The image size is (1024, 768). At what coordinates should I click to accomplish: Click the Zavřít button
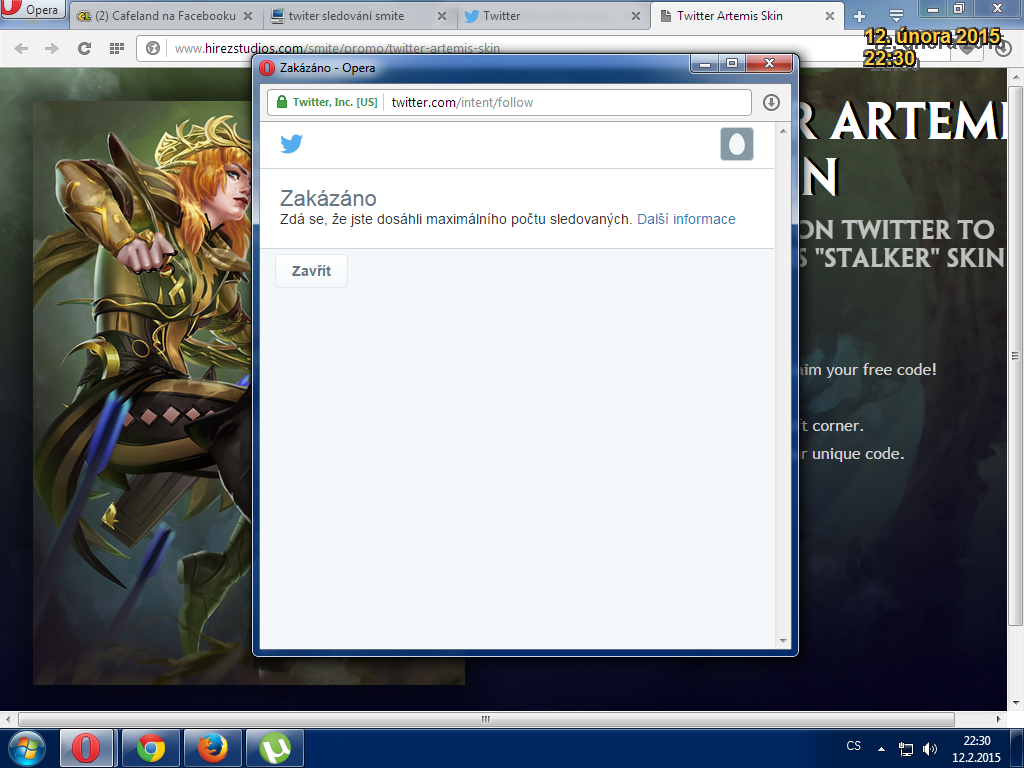pyautogui.click(x=311, y=271)
